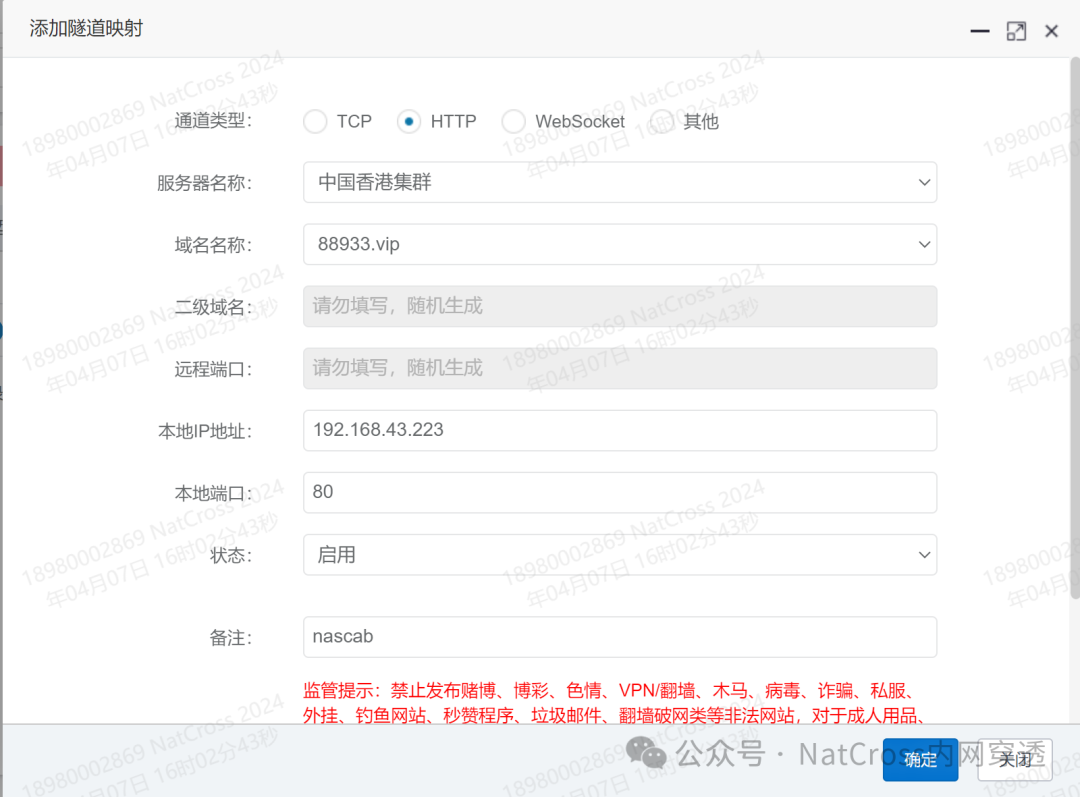Click the 远程端口 remote port field

(620, 369)
